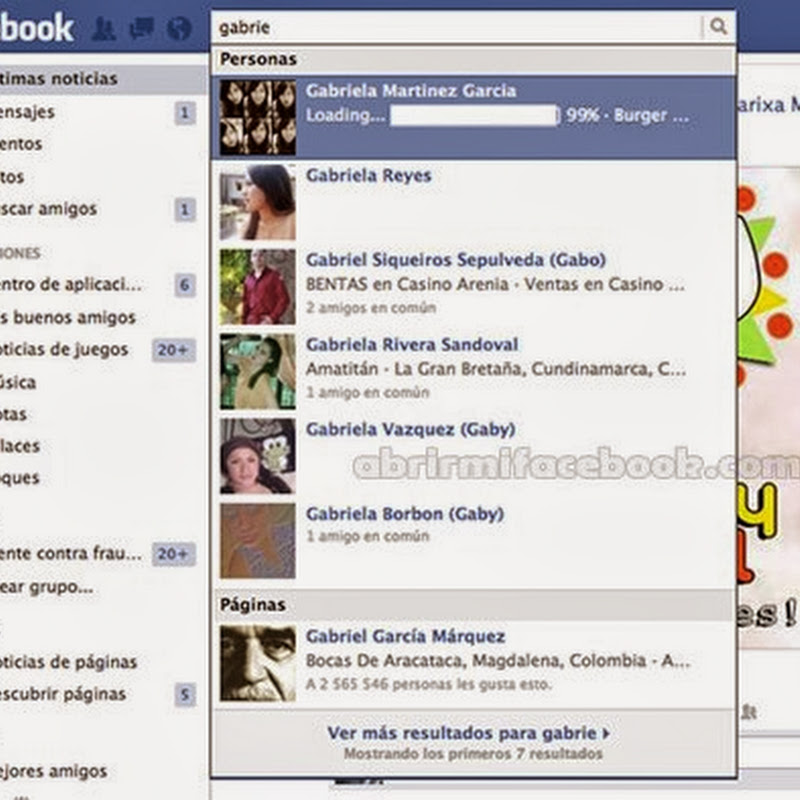Click 'Mostrando los primeros 7 resultados' text
Screen dimensions: 800x800
point(473,754)
